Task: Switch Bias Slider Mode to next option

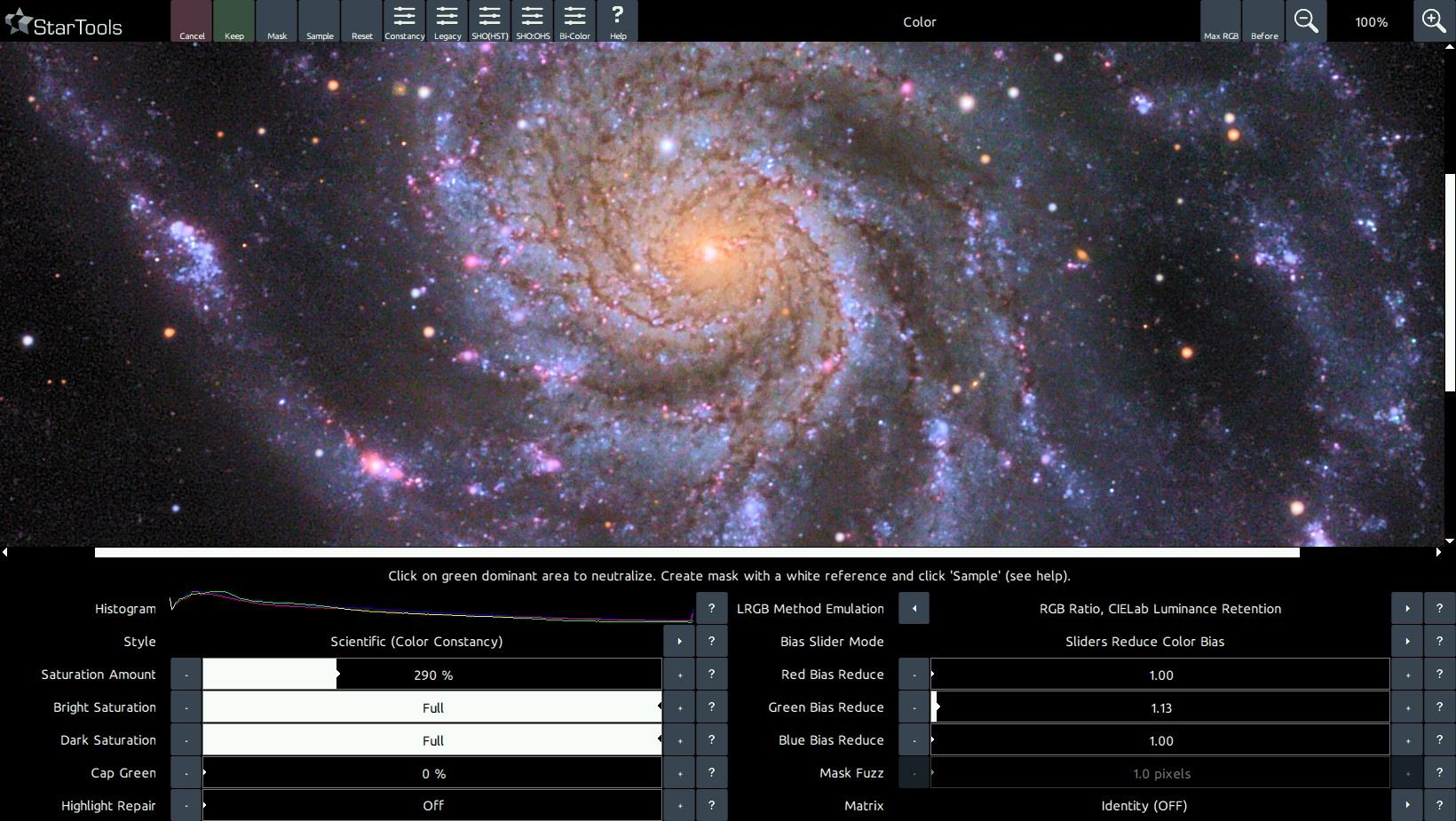Action: [1407, 642]
